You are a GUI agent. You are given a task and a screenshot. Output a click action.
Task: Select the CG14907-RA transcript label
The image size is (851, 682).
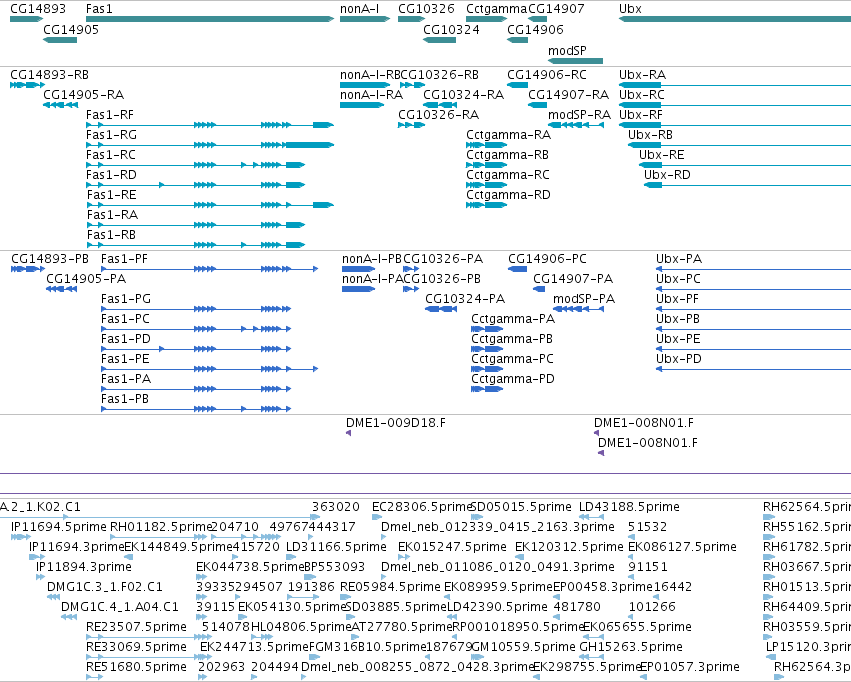(569, 94)
